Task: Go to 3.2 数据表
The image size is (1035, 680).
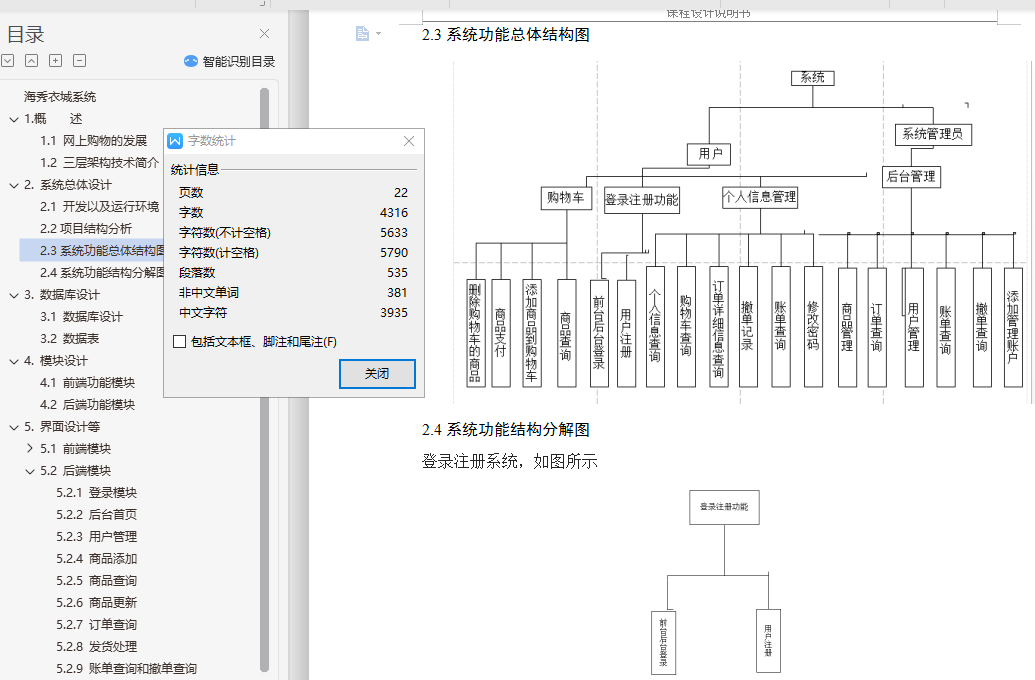Action: point(69,339)
